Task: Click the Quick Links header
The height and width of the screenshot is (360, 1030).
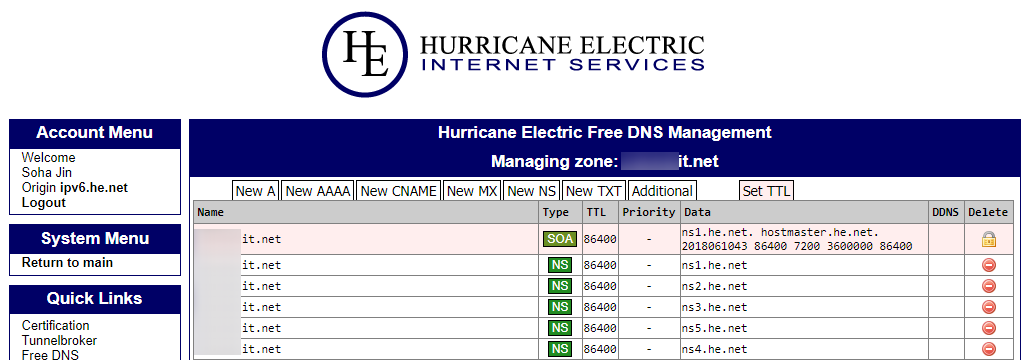Action: pyautogui.click(x=95, y=298)
